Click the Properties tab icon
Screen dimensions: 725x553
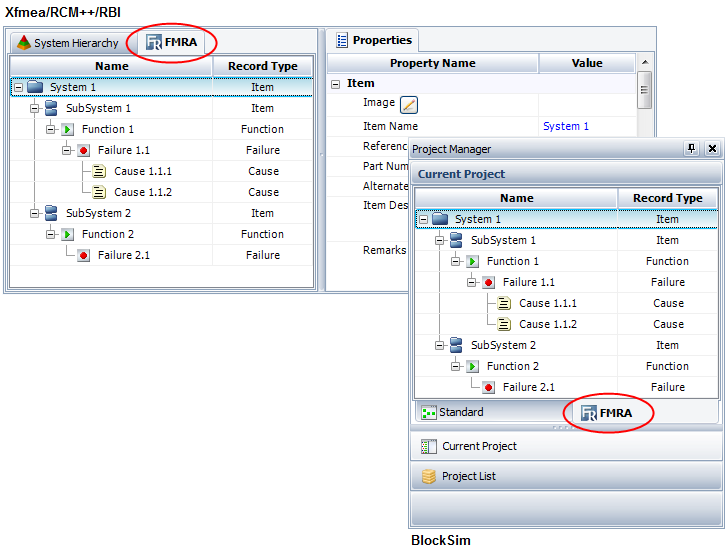(342, 41)
